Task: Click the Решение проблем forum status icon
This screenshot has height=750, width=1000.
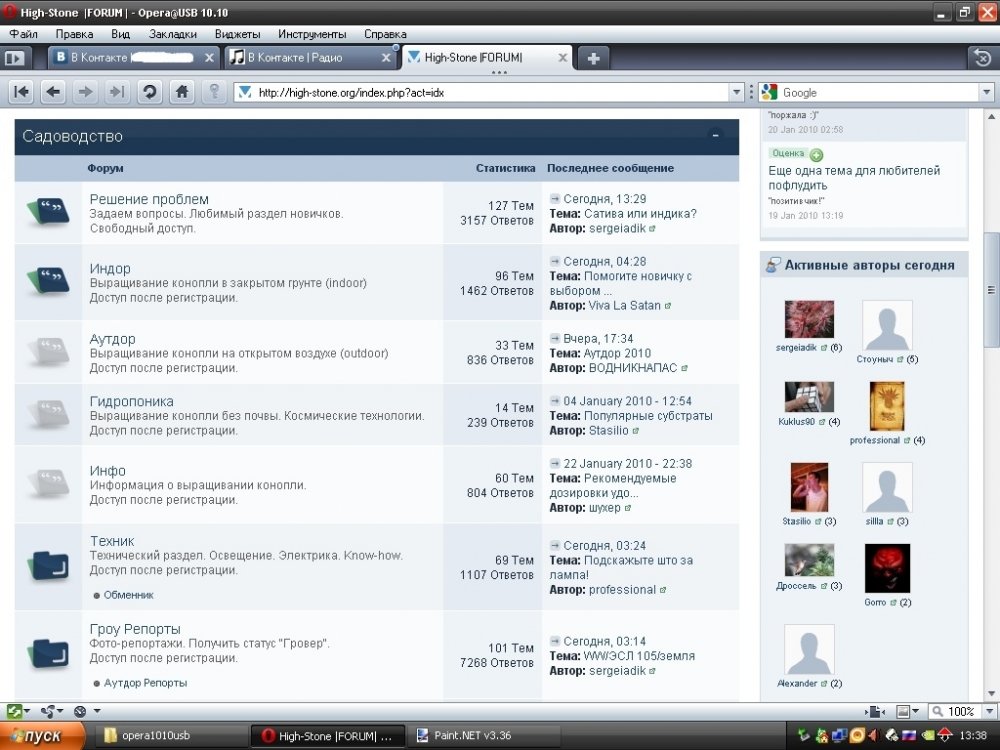Action: [x=48, y=211]
